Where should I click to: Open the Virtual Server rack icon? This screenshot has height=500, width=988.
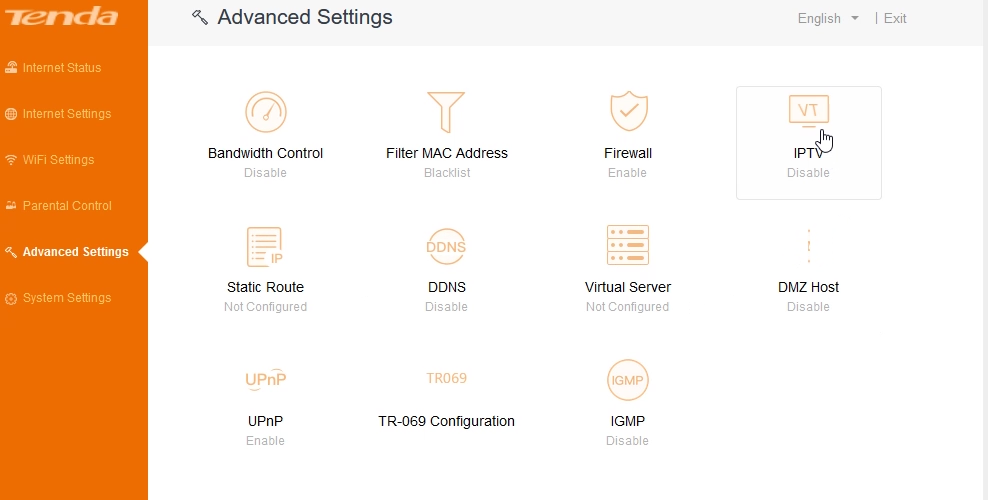pyautogui.click(x=628, y=245)
